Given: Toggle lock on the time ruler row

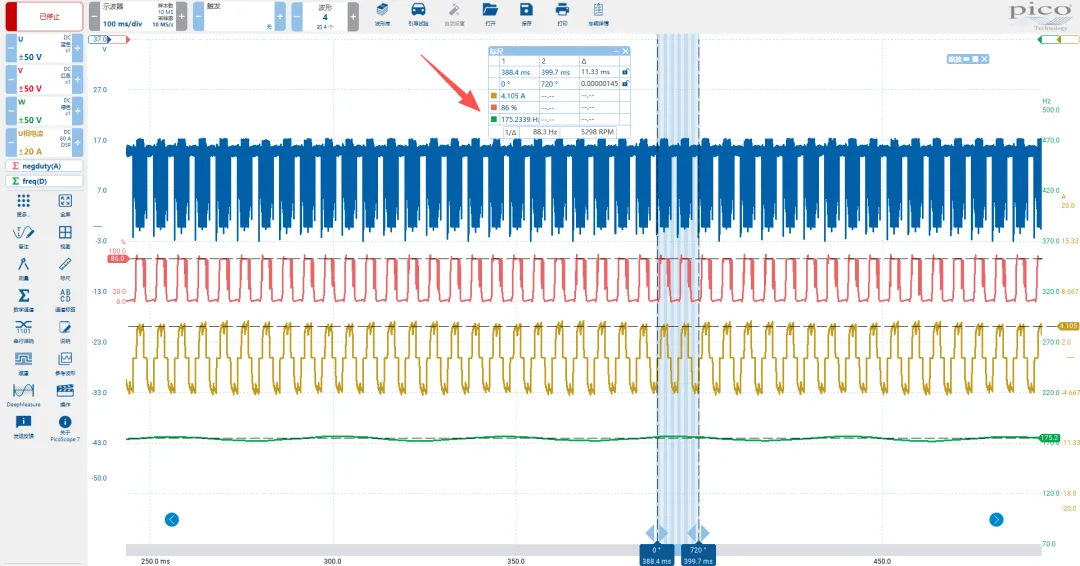Looking at the screenshot, I should click(x=625, y=72).
